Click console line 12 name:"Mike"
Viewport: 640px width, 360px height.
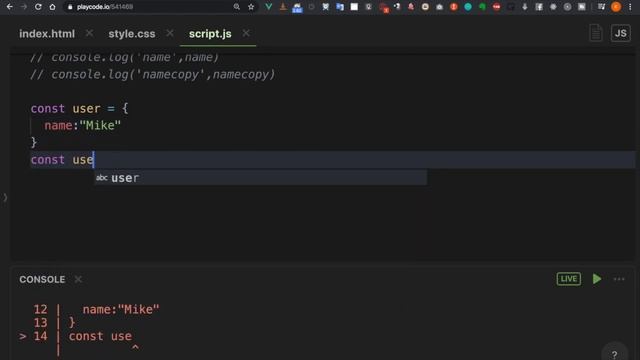click(96, 309)
